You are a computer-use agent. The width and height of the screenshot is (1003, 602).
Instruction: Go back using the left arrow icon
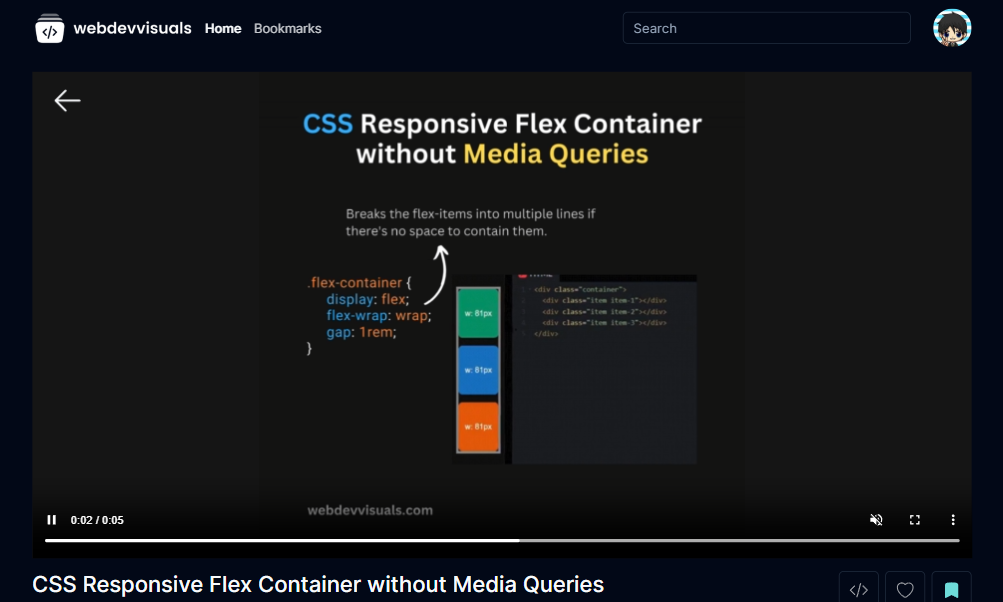pos(67,100)
